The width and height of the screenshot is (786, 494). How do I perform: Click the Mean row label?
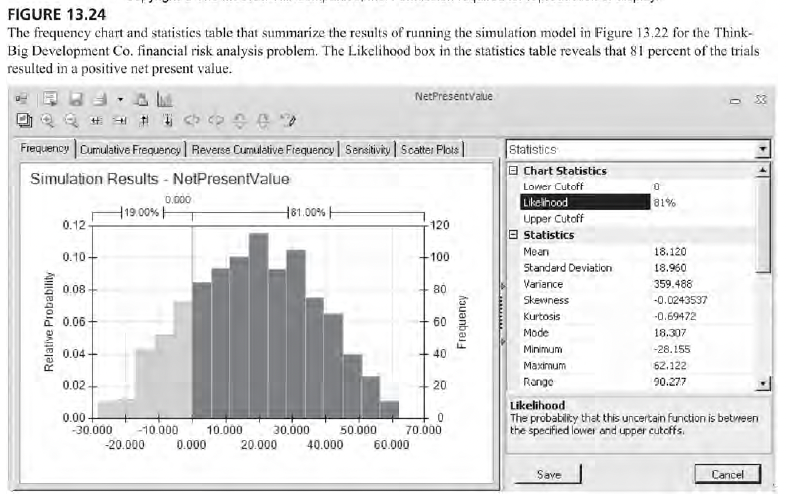tap(536, 252)
